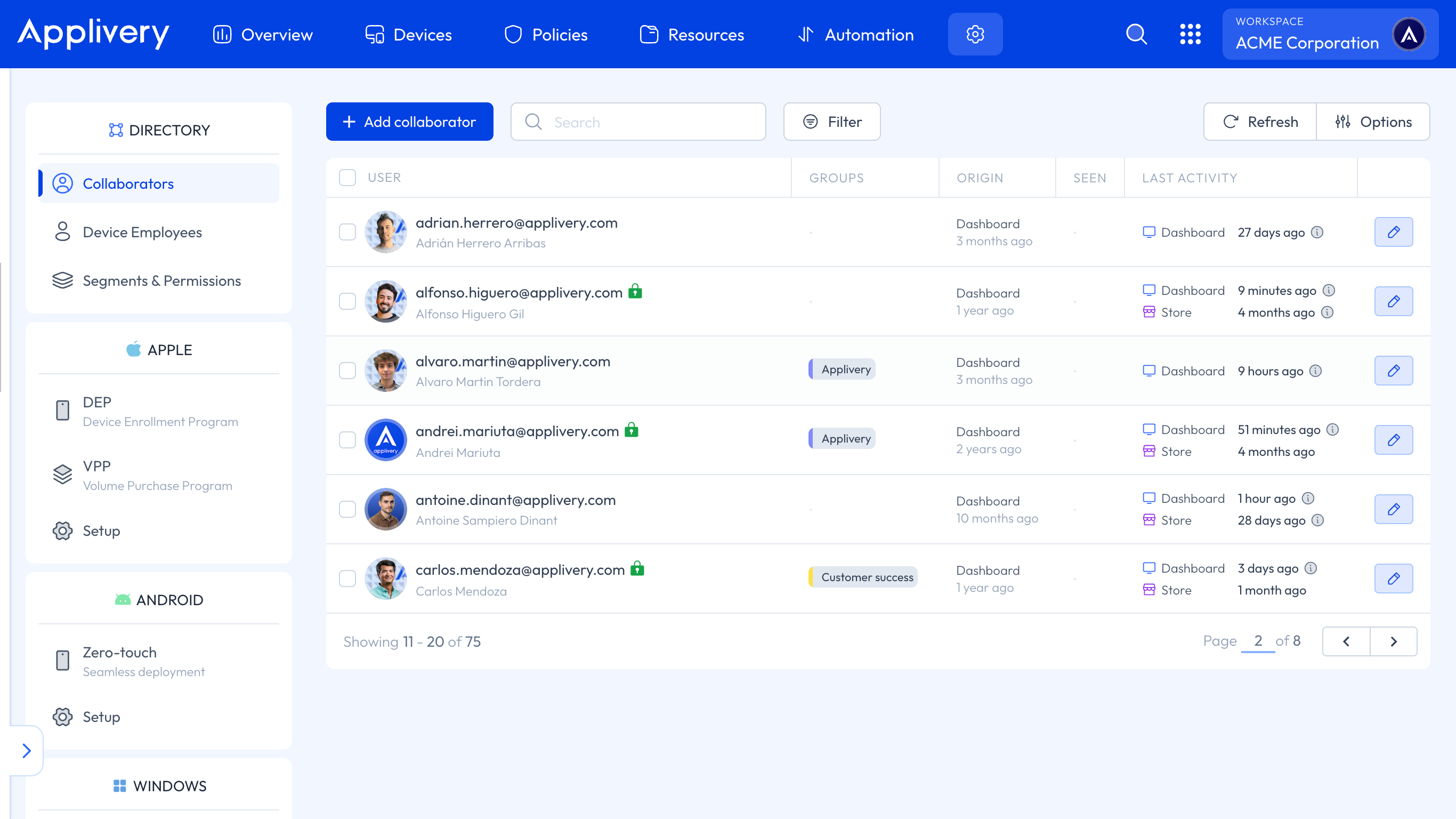Edit alvaro.martin@applivery.com using the pencil icon
The height and width of the screenshot is (819, 1456).
[x=1393, y=371]
